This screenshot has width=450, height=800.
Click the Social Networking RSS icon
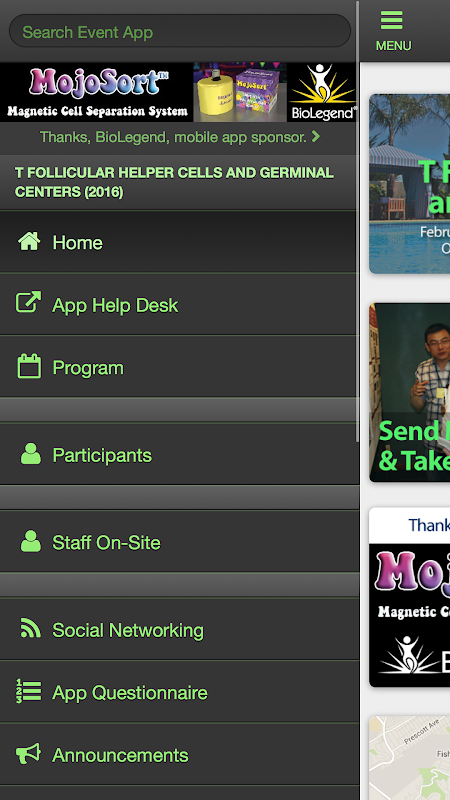click(31, 628)
